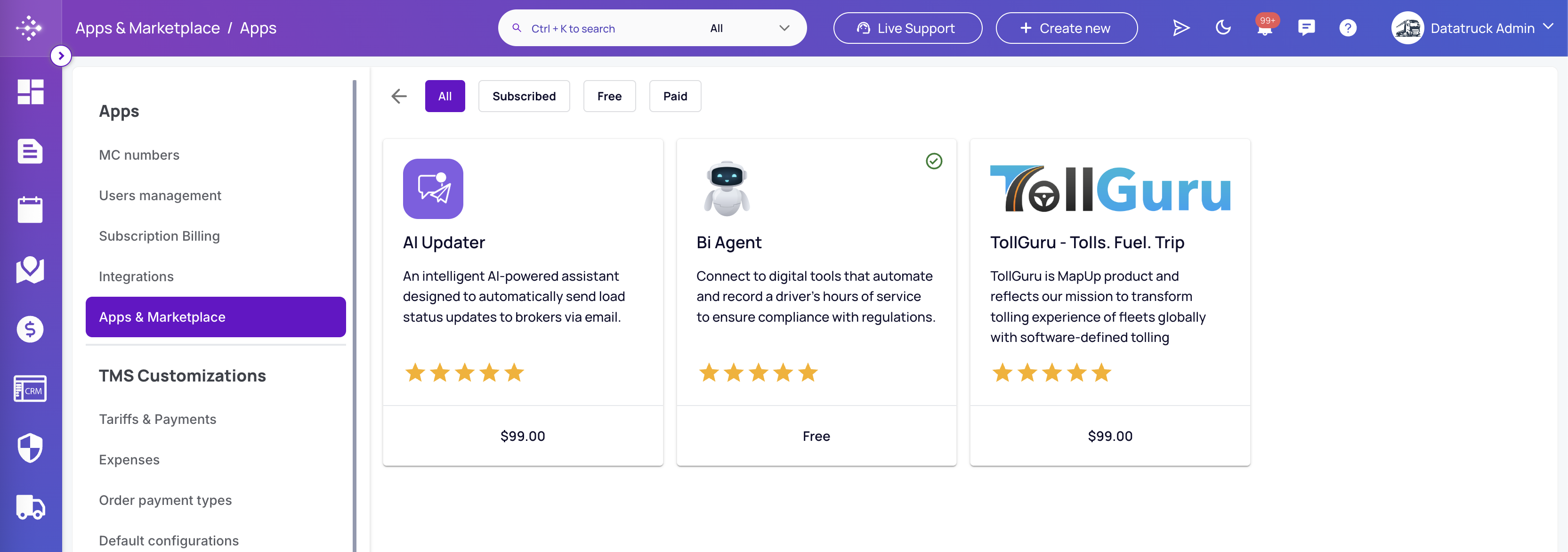Open the documents icon in the sidebar

[x=31, y=151]
